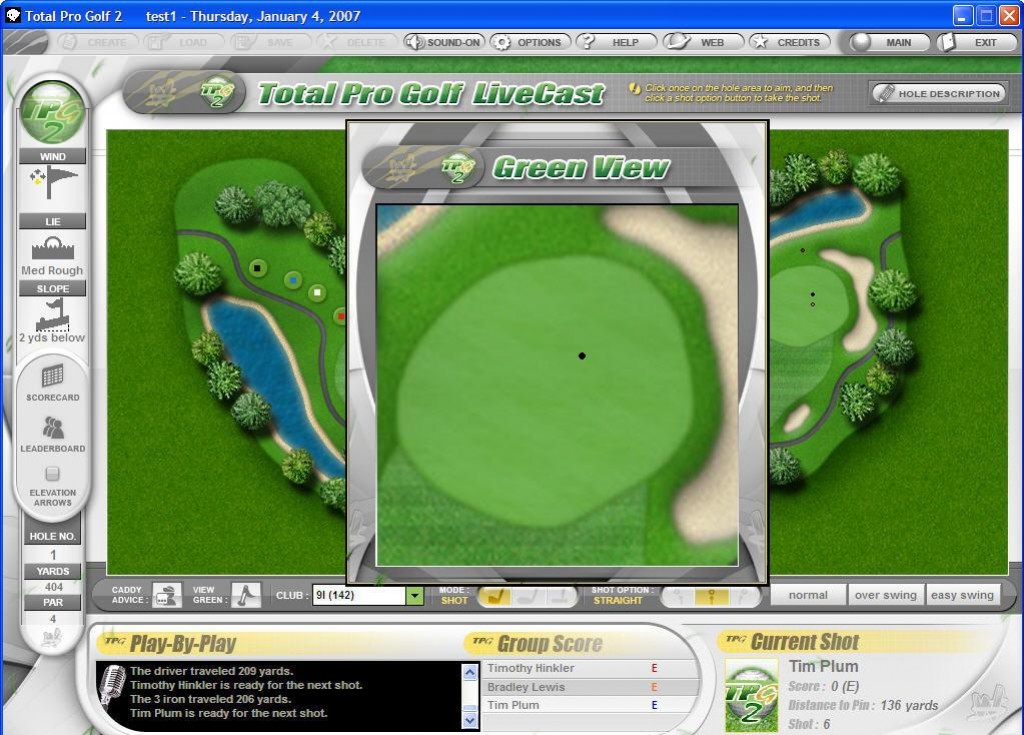The width and height of the screenshot is (1024, 735).
Task: Click the yellow hint icon beside instructions
Action: coord(634,89)
